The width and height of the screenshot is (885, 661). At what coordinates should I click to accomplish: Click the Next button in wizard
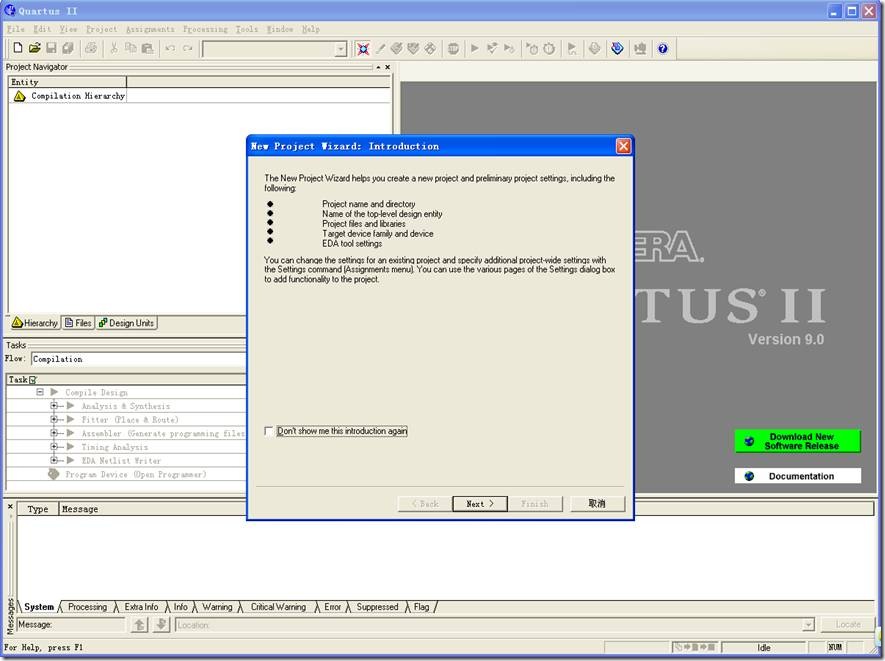pos(480,504)
